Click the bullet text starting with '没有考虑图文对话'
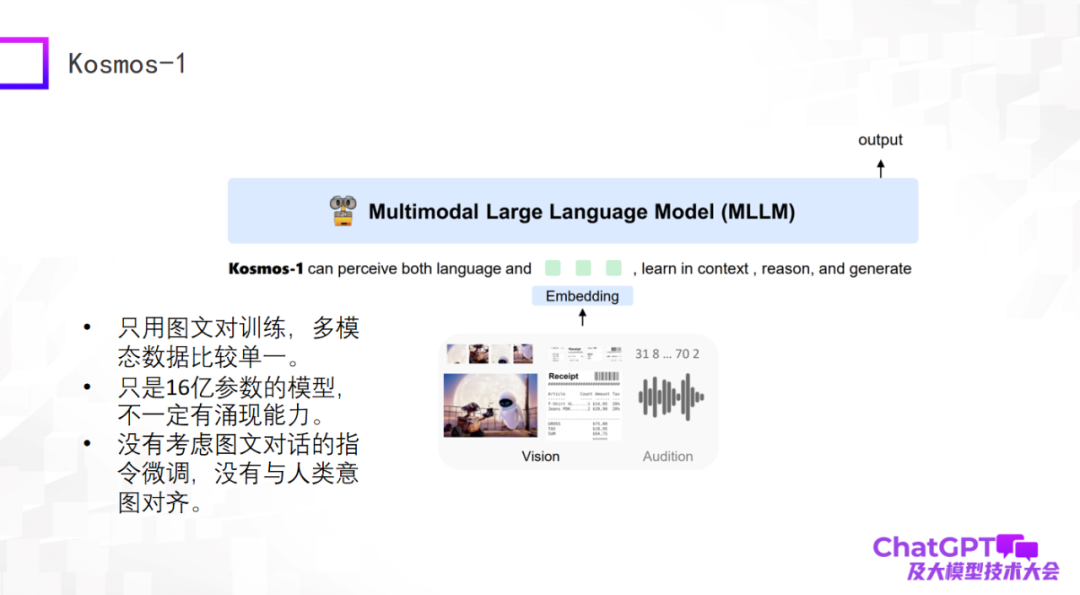 (238, 473)
